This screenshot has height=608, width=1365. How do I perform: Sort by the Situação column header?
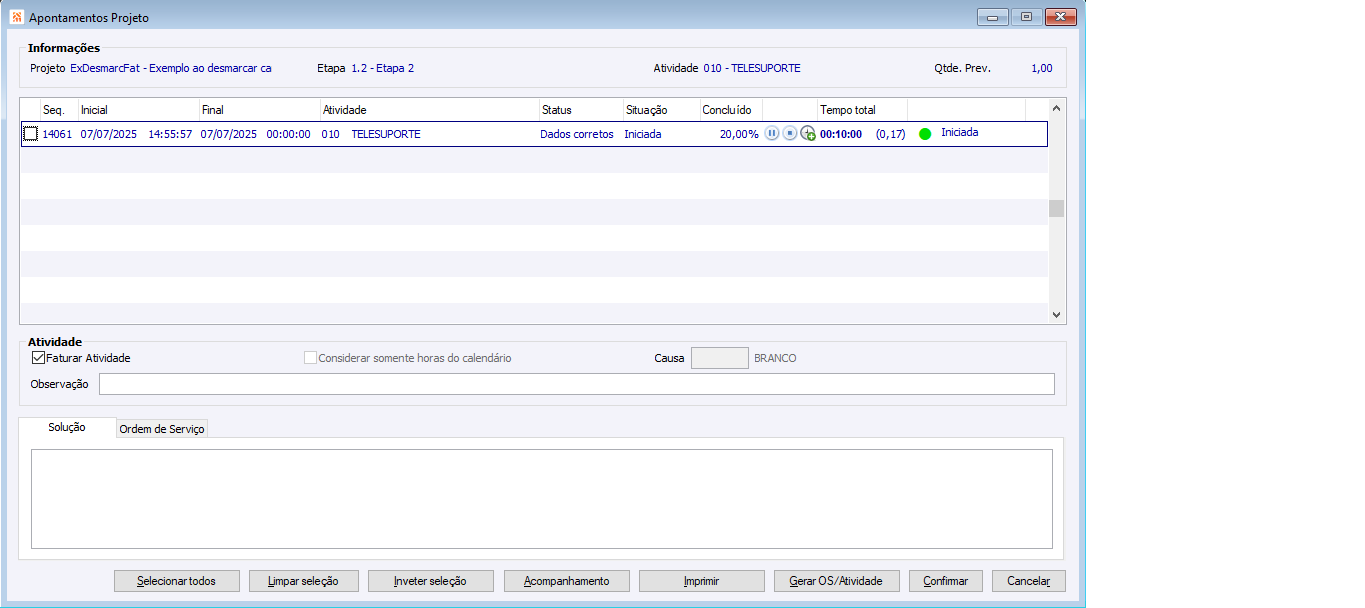tap(661, 110)
